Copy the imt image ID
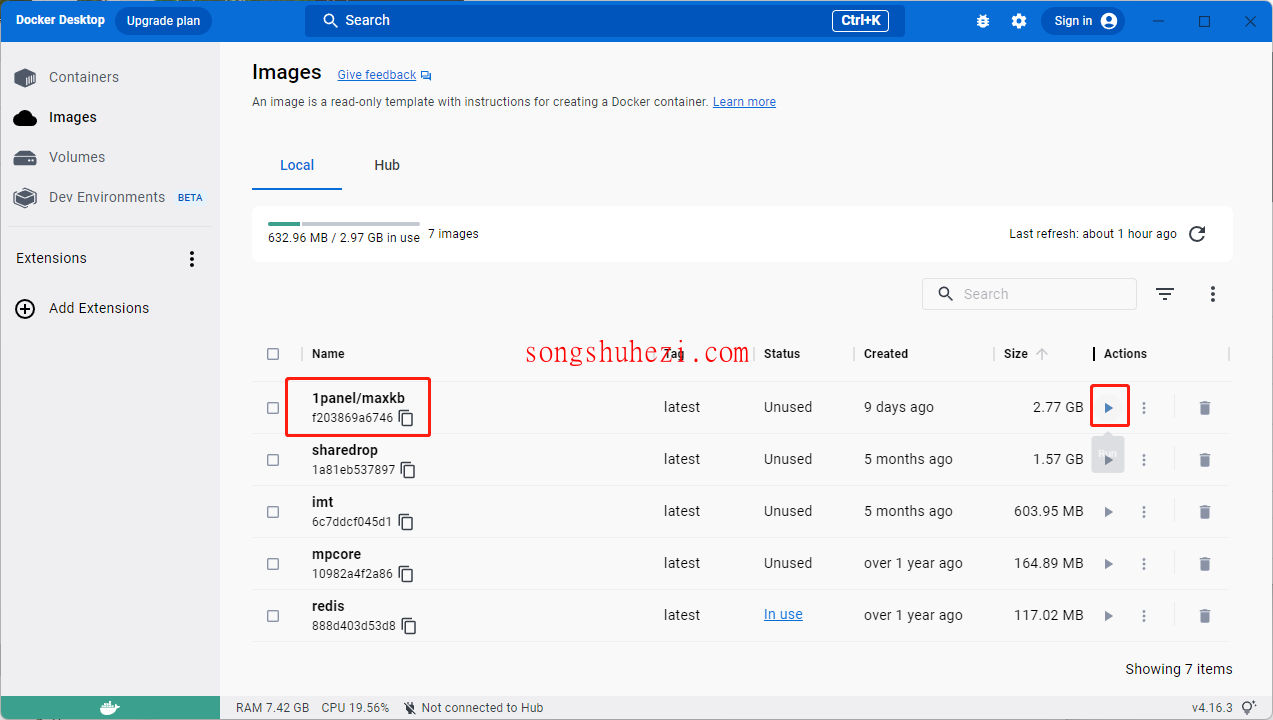1273x720 pixels. 406,522
